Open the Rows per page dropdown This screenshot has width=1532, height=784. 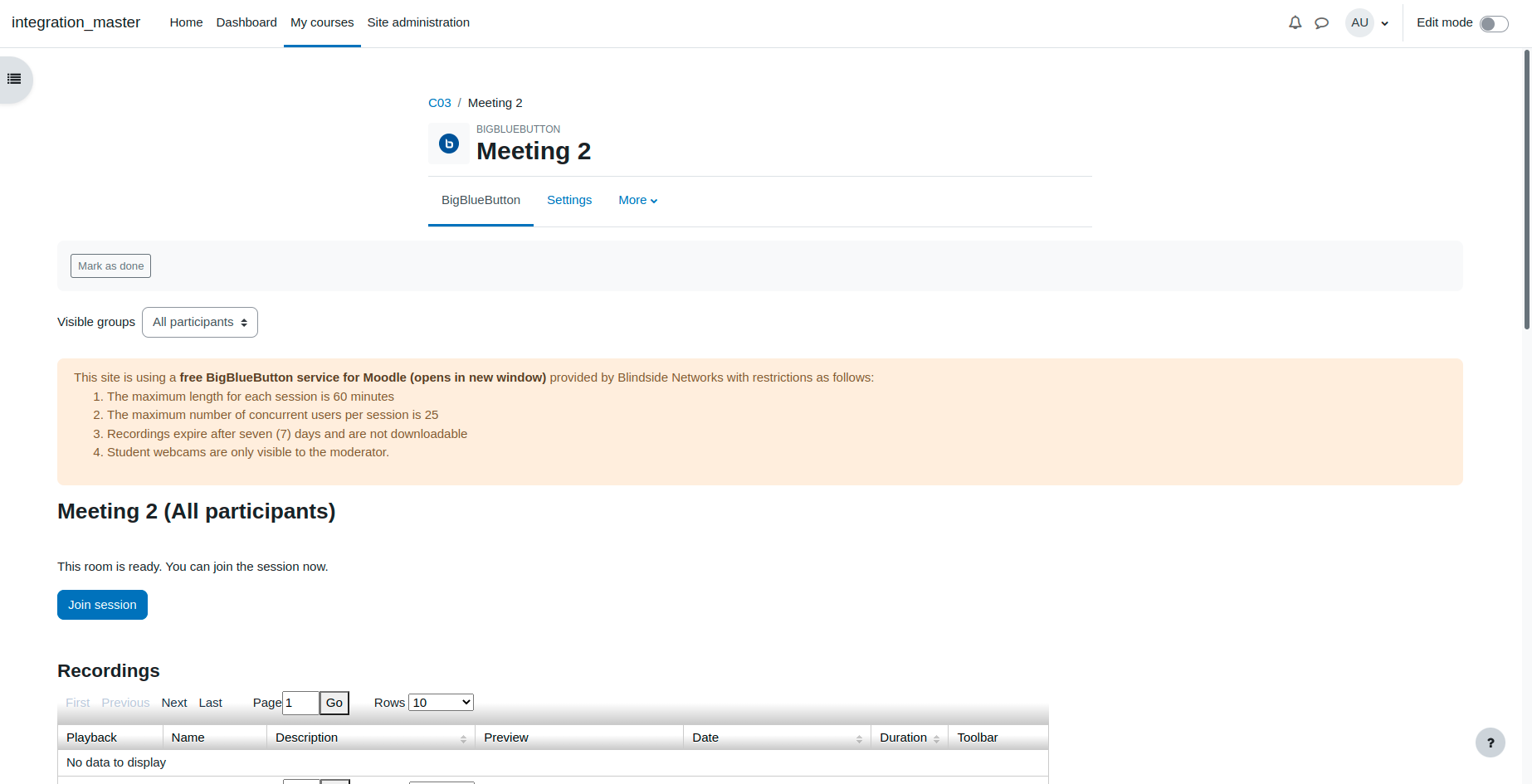click(x=441, y=703)
